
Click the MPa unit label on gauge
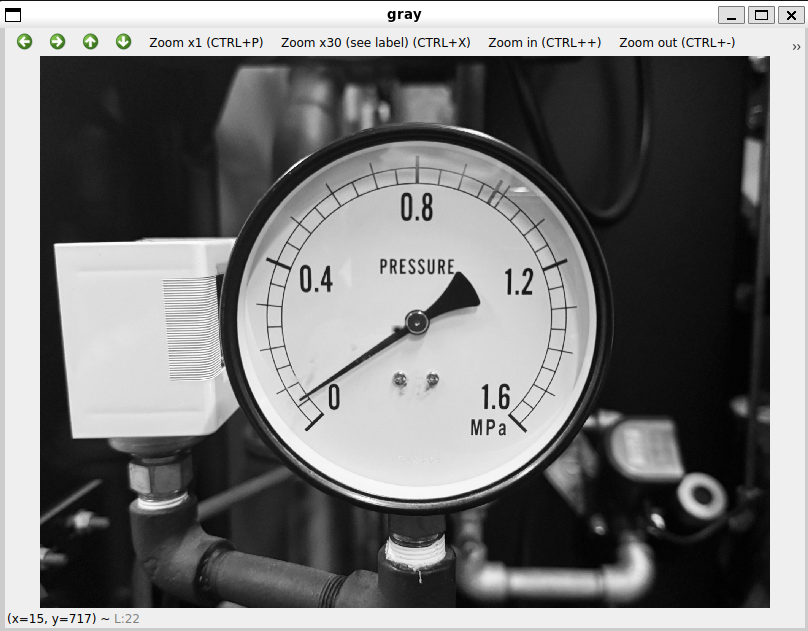tap(489, 427)
